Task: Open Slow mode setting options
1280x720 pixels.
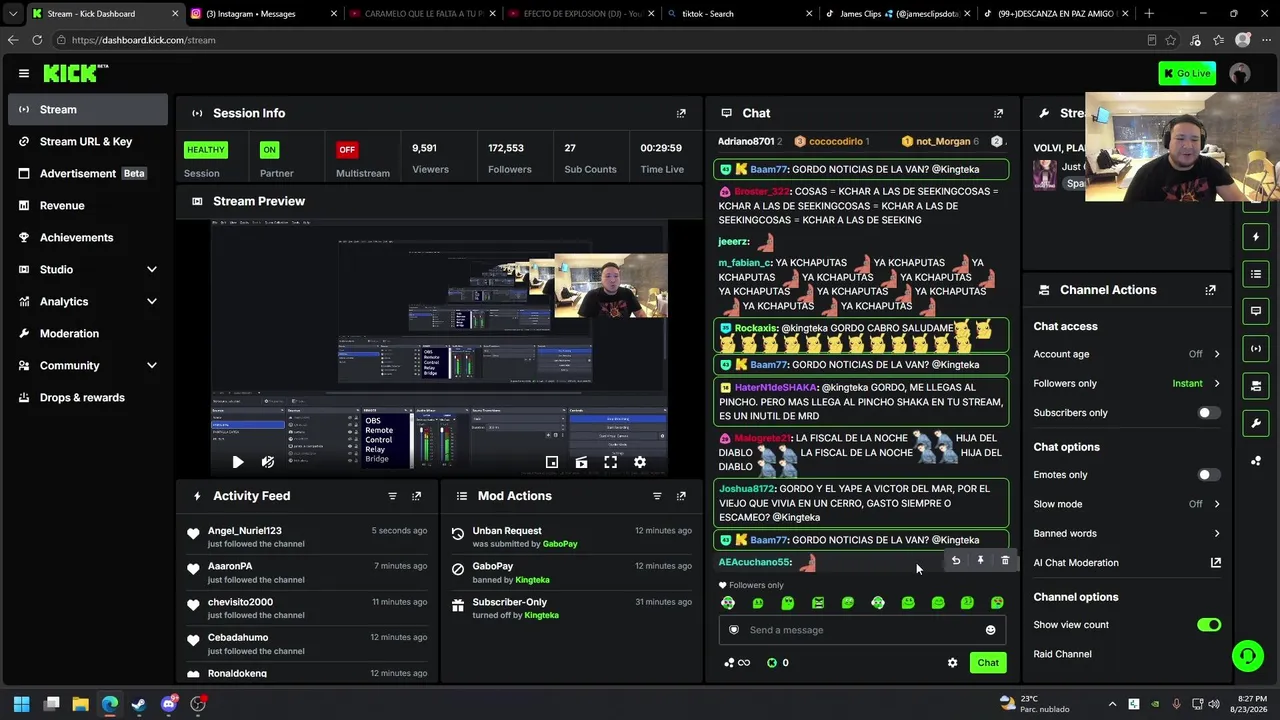Action: [1127, 504]
